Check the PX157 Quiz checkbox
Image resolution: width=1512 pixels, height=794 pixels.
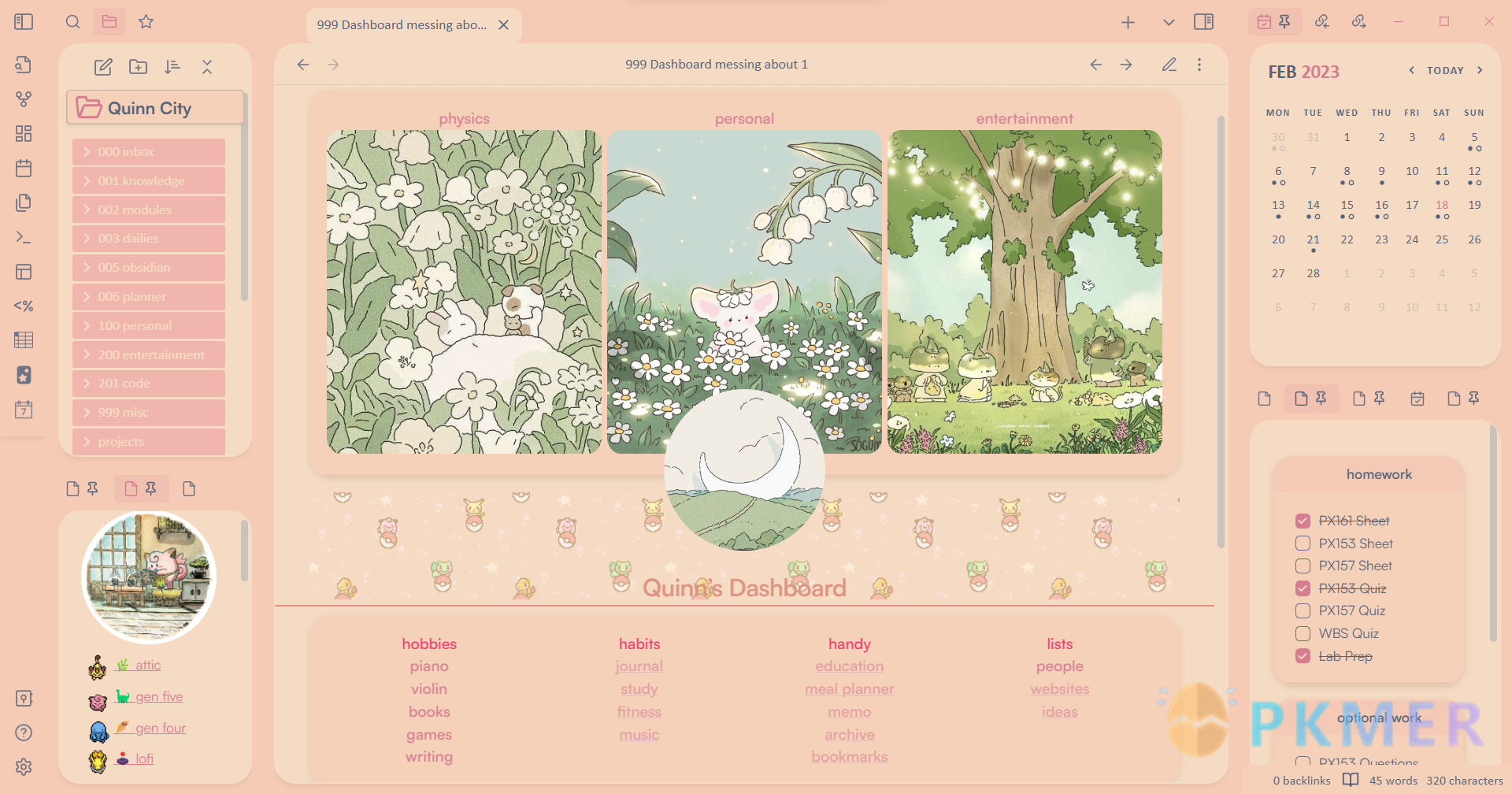click(1303, 610)
